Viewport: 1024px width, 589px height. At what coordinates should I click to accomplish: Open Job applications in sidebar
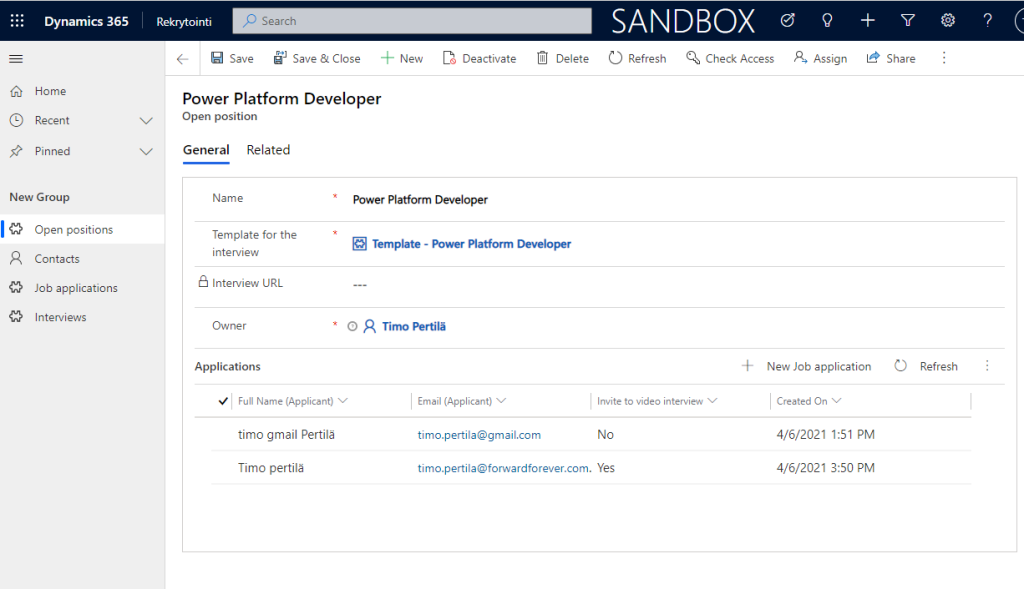(x=76, y=288)
